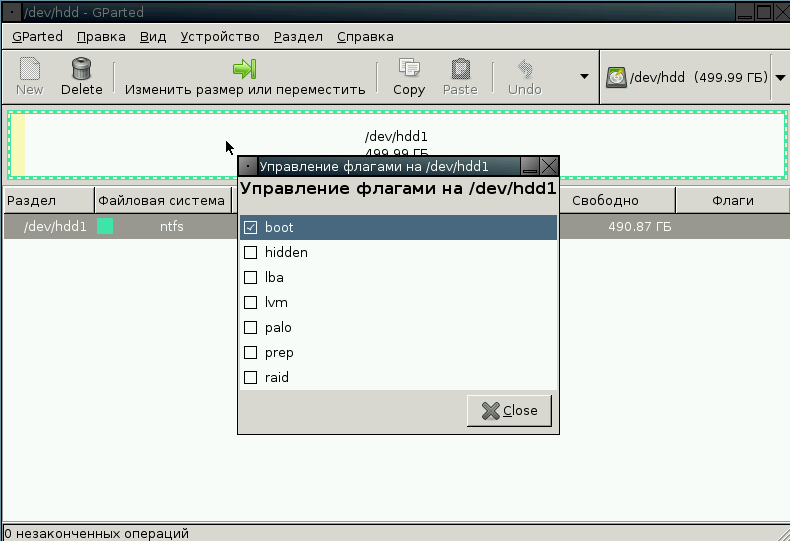This screenshot has height=541, width=790.
Task: Open the Справка menu
Action: (x=365, y=37)
